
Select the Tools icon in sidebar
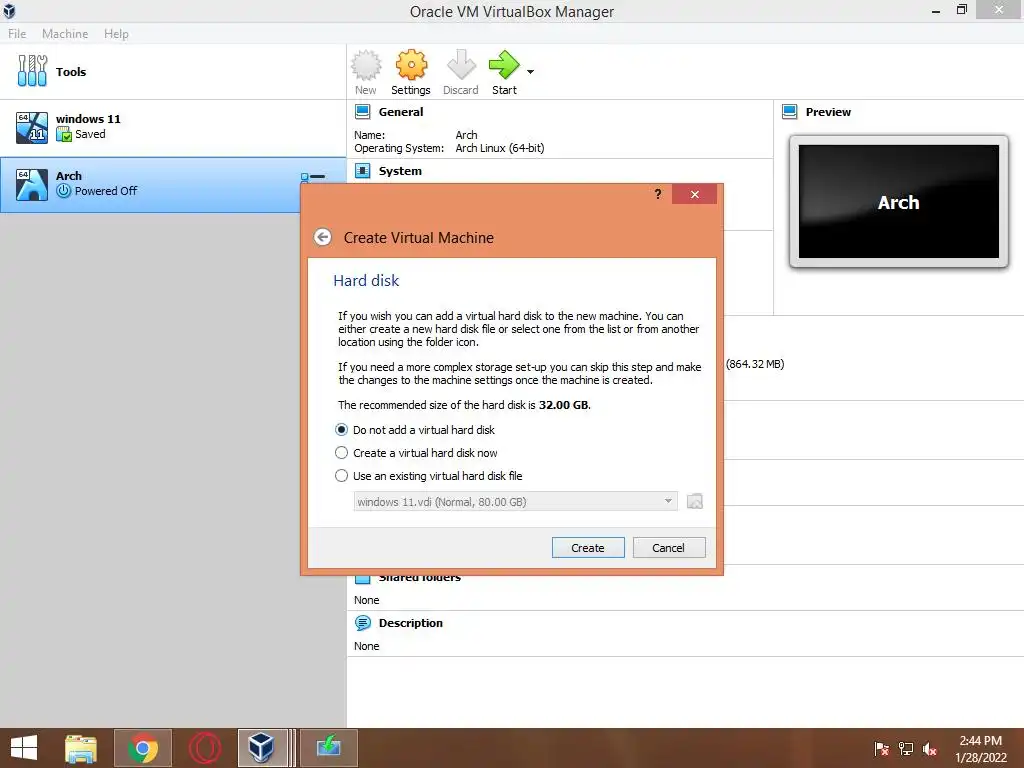[x=32, y=71]
